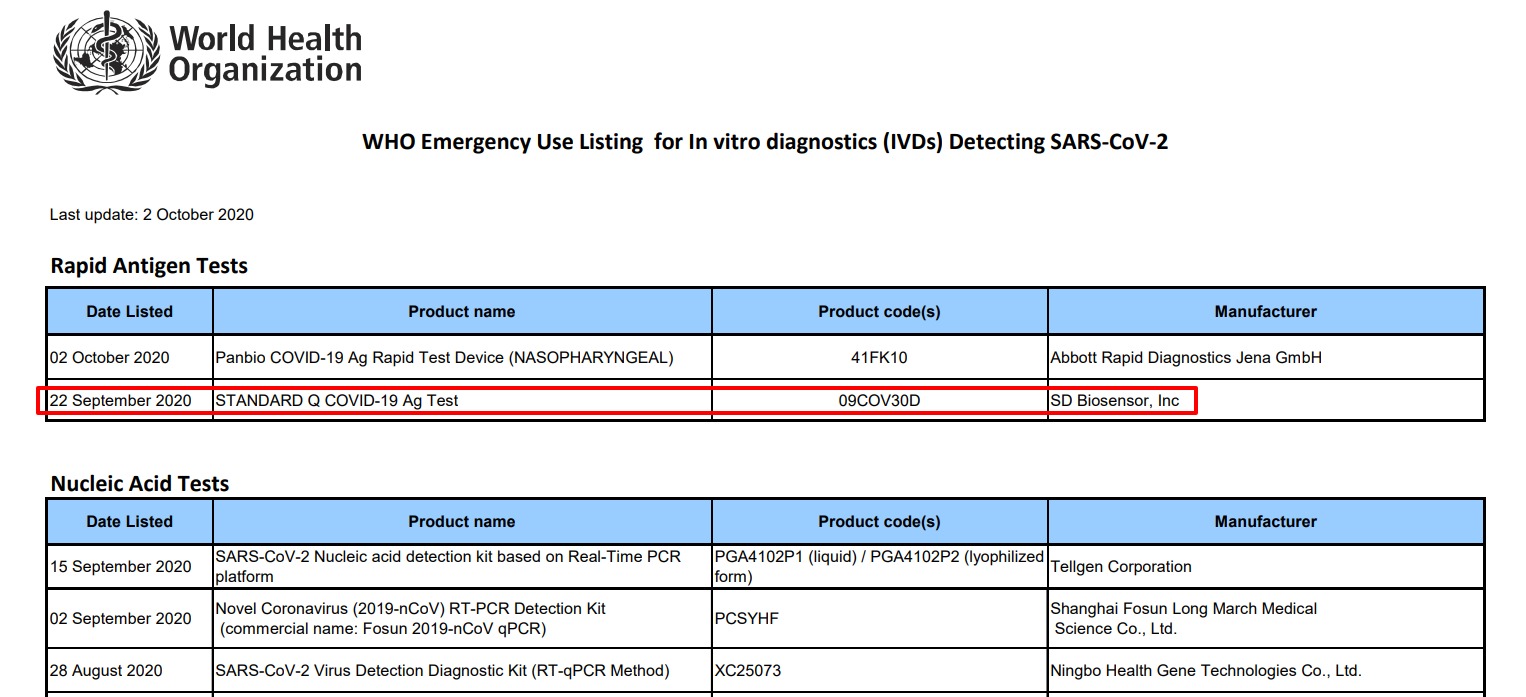Click the '28 August 2020' date cell

pyautogui.click(x=130, y=671)
